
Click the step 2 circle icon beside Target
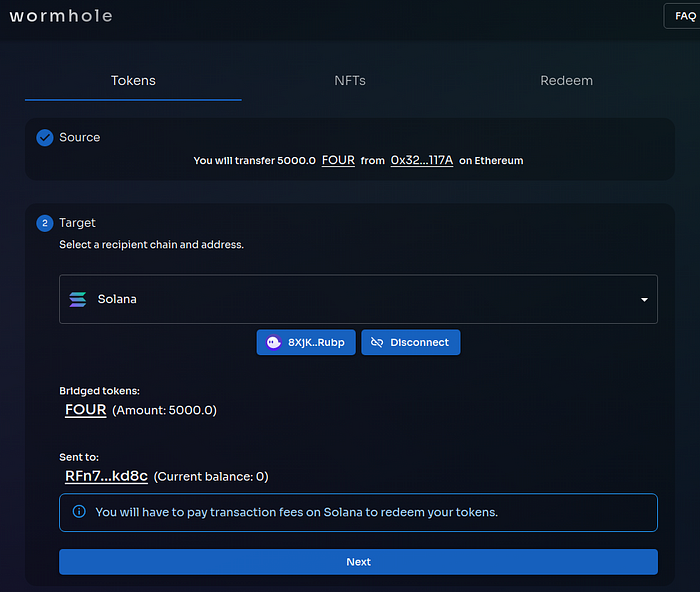[x=45, y=223]
